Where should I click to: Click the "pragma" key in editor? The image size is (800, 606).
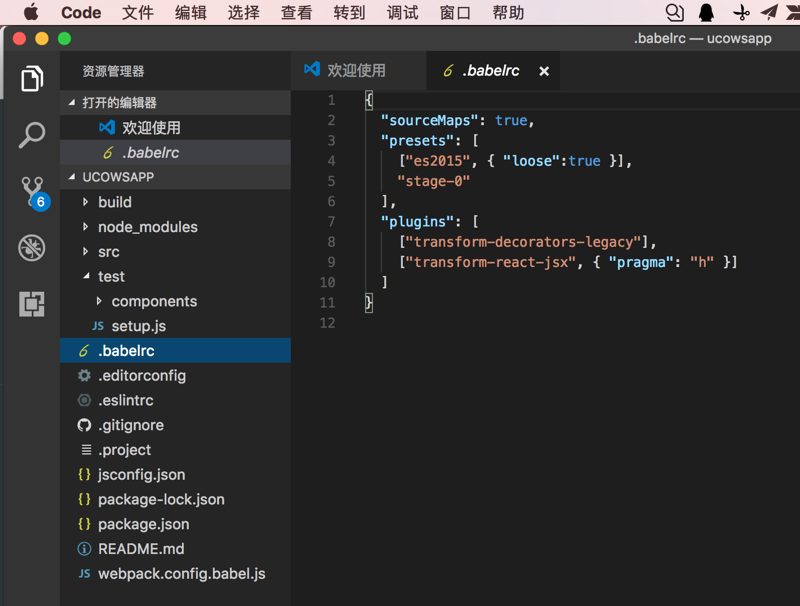641,262
